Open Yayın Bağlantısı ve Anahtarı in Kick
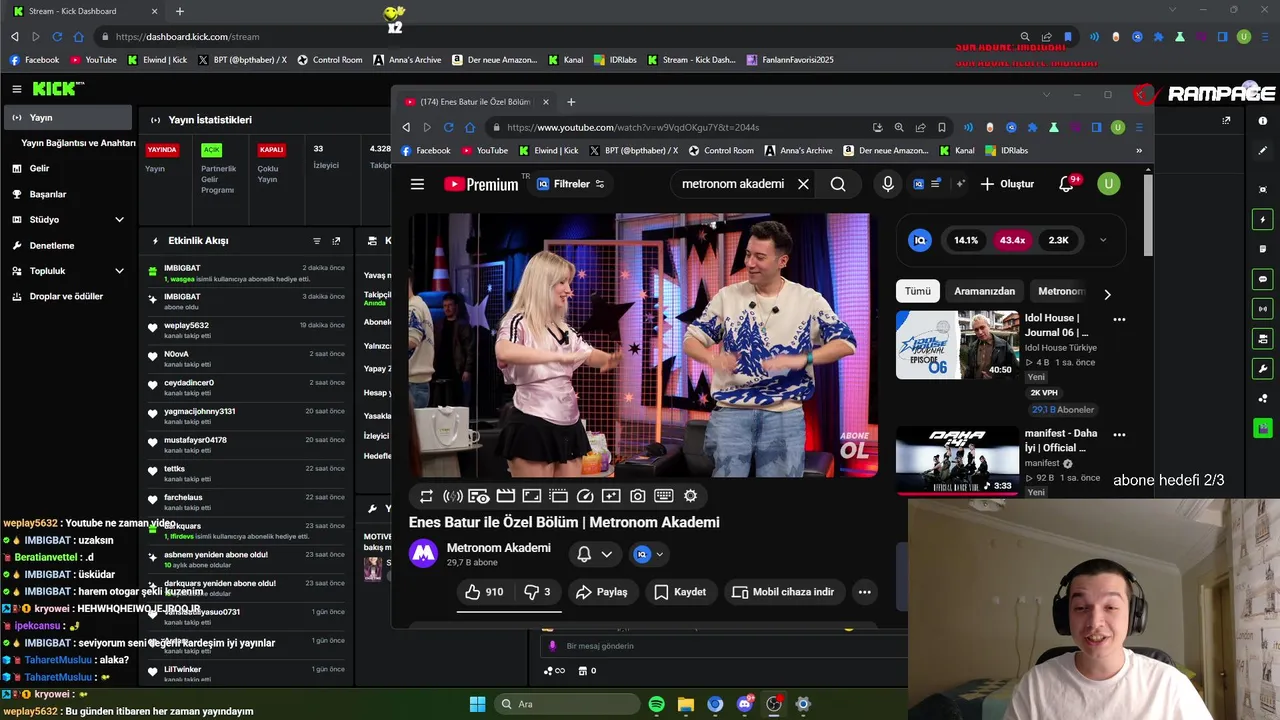Screen dimensions: 1280x720 point(78,143)
